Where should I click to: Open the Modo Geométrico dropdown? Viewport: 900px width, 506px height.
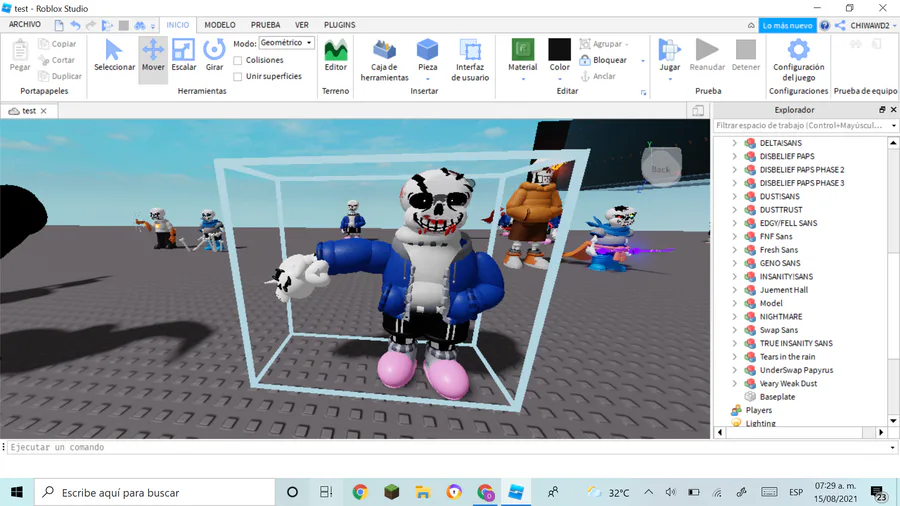point(286,43)
